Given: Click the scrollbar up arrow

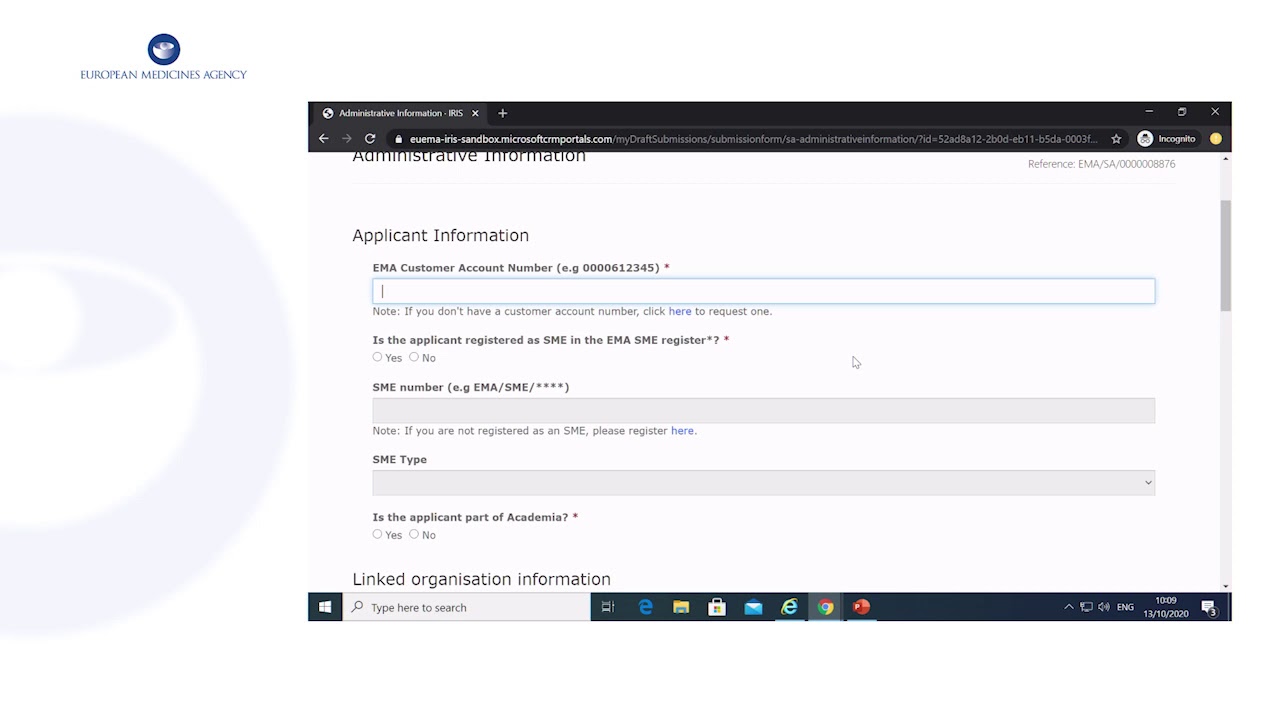Looking at the screenshot, I should [x=1225, y=160].
